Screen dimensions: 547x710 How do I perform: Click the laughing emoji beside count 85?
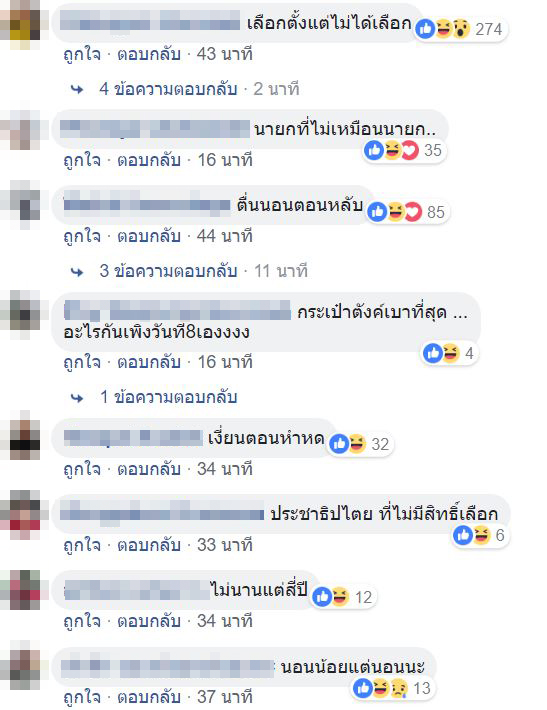tap(395, 211)
